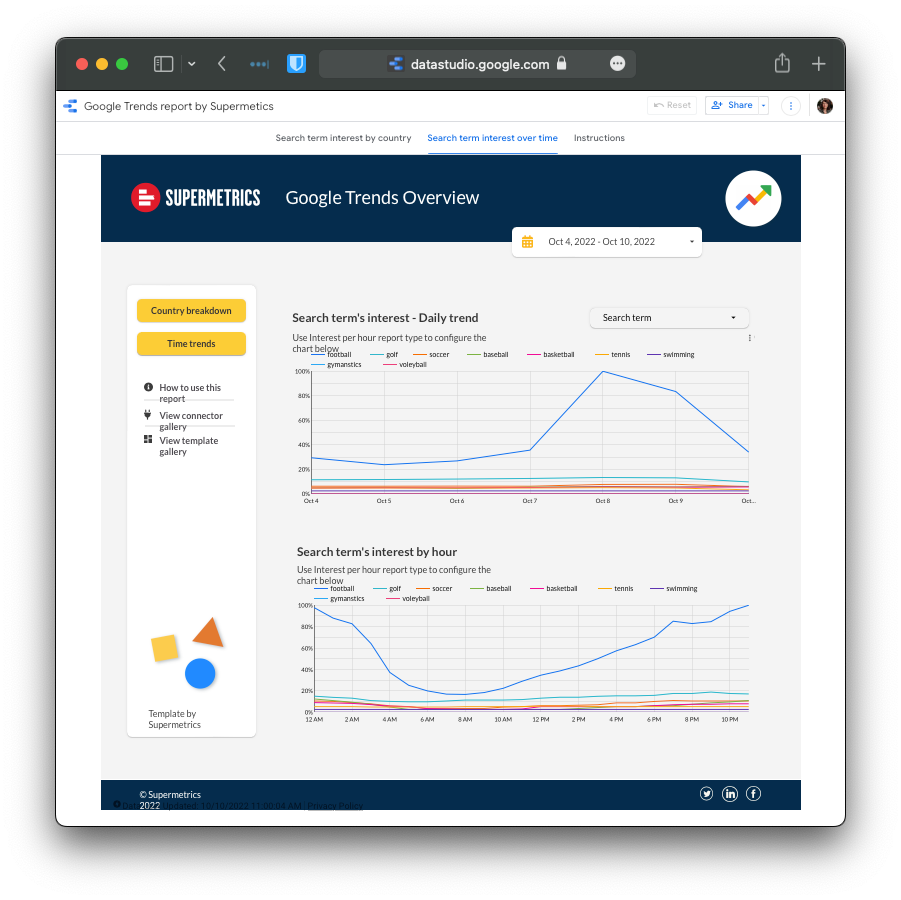The width and height of the screenshot is (901, 900).
Task: Click the Time trends button
Action: 191,344
